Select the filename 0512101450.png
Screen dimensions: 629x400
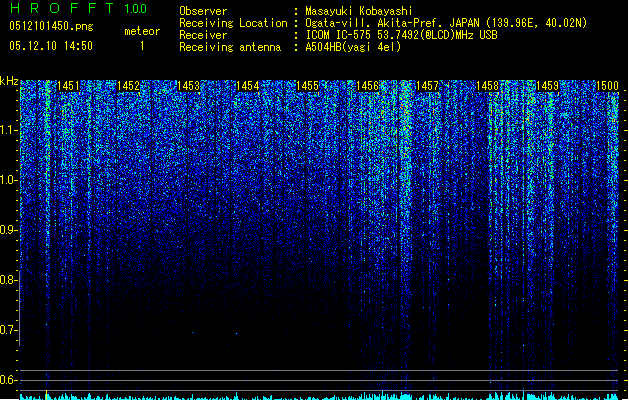[x=51, y=27]
